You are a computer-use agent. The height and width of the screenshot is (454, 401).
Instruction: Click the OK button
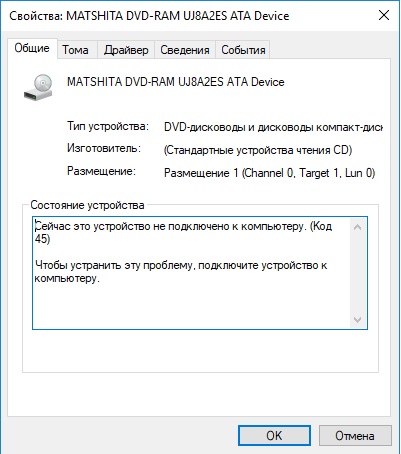[x=274, y=435]
